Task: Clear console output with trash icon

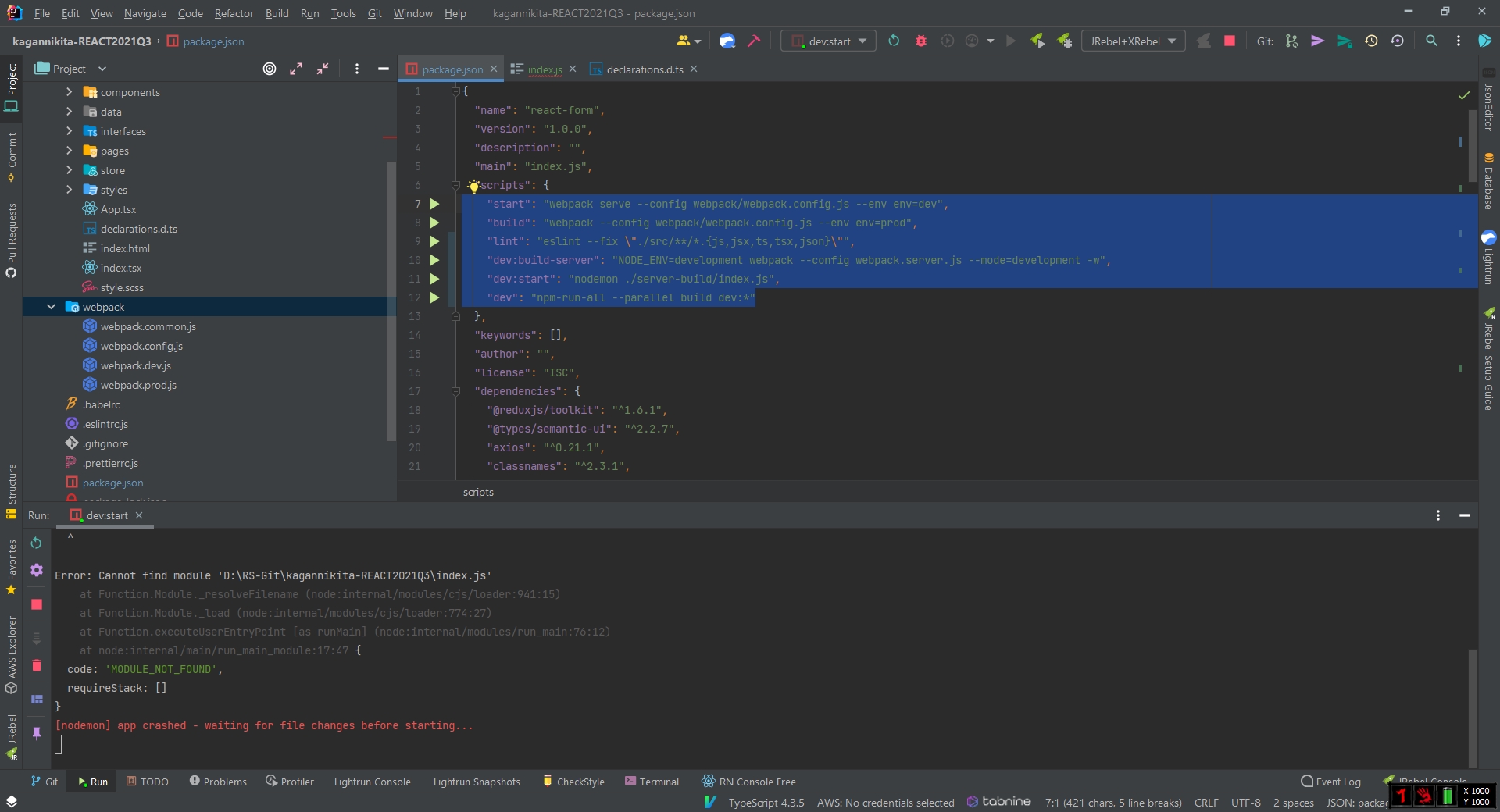Action: (x=37, y=666)
